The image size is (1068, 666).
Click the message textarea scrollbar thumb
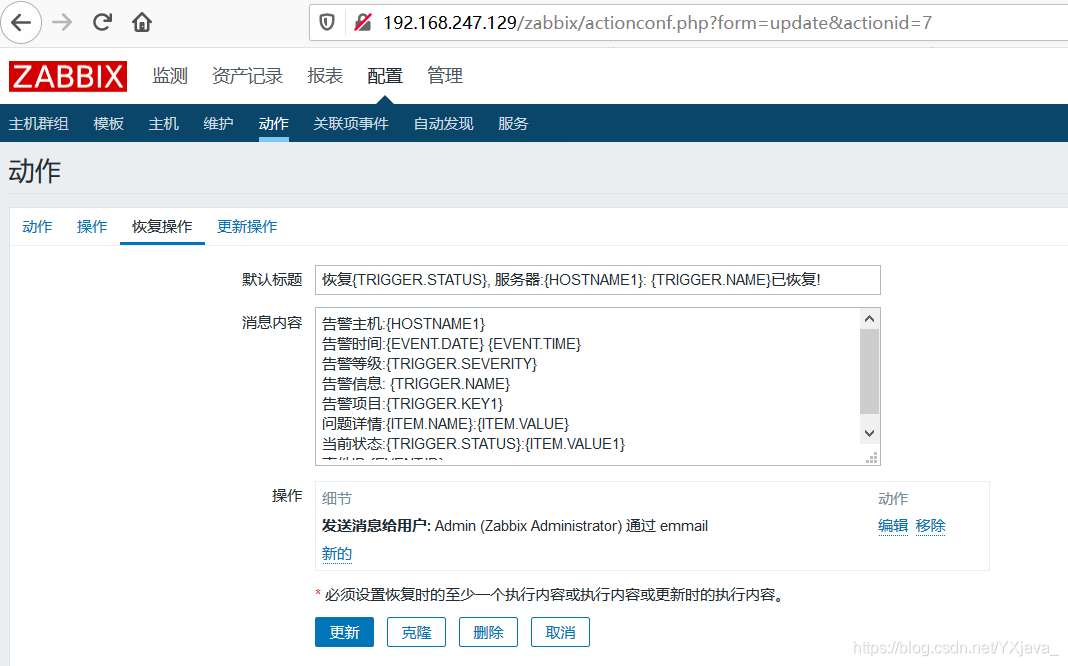pos(869,371)
